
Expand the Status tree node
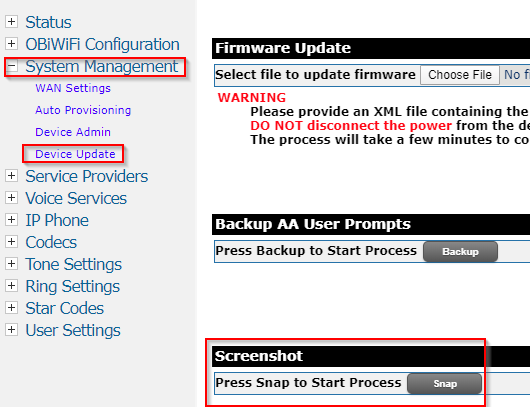click(11, 21)
